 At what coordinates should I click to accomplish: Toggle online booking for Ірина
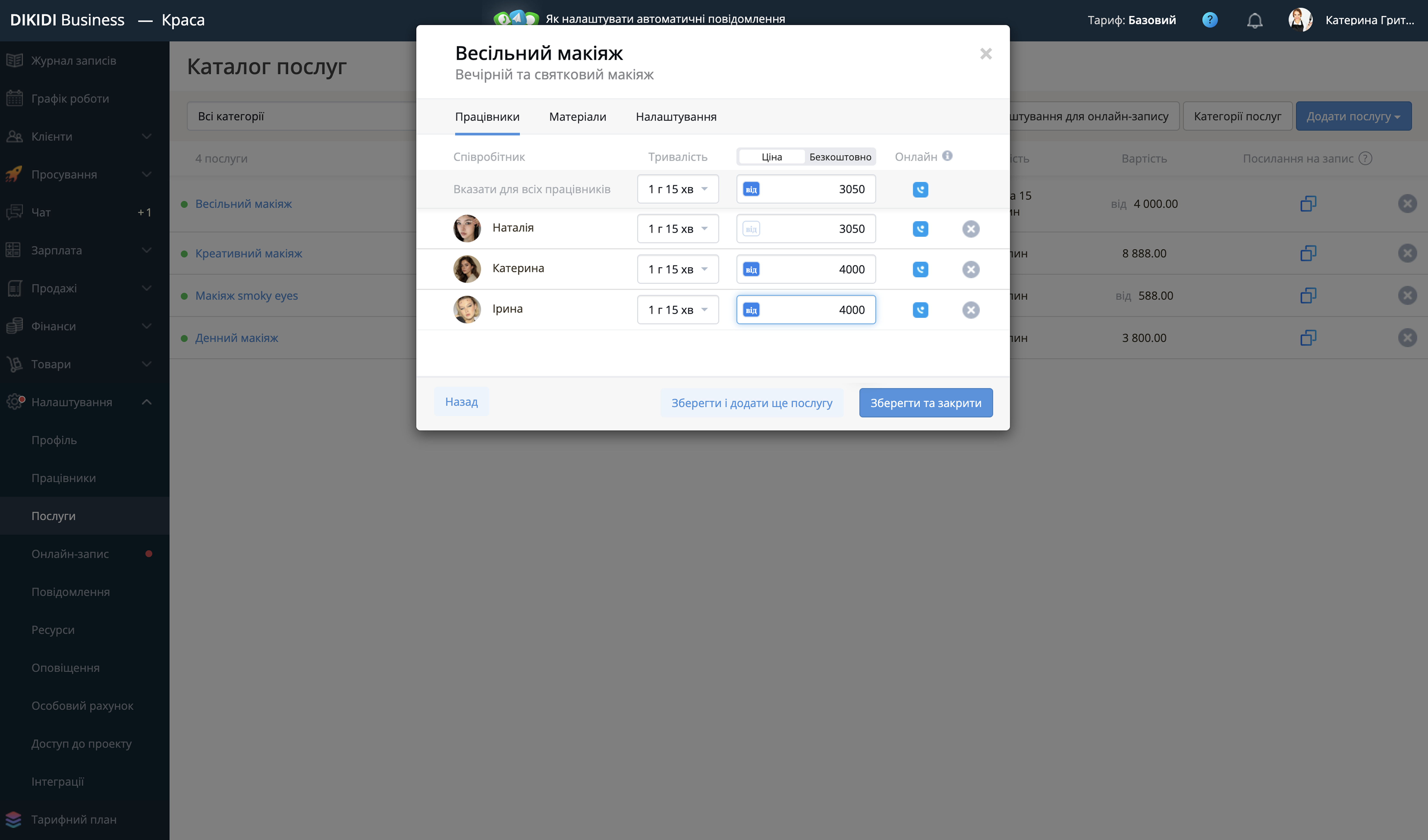pyautogui.click(x=920, y=310)
